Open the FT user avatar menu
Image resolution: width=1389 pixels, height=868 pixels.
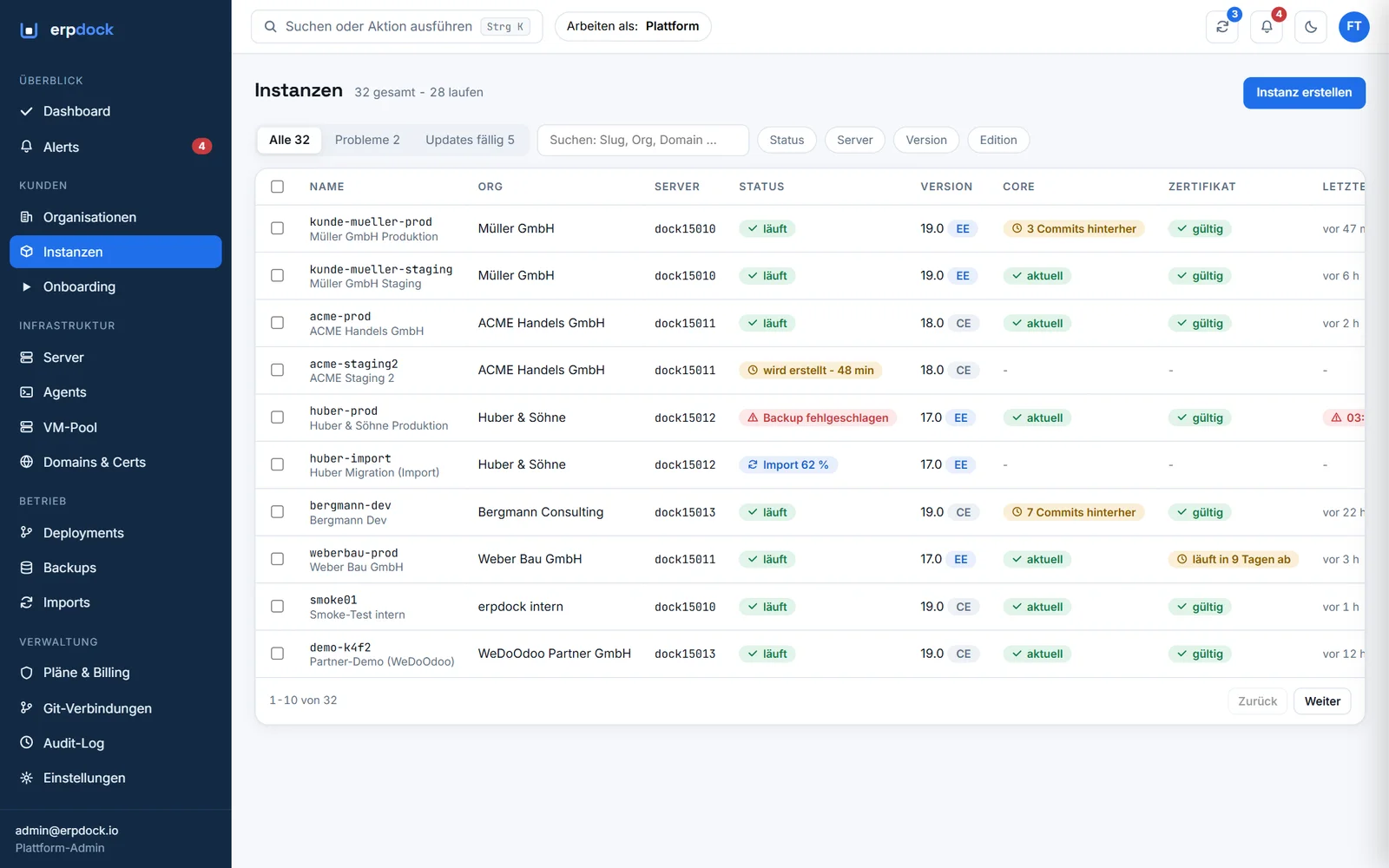tap(1354, 27)
